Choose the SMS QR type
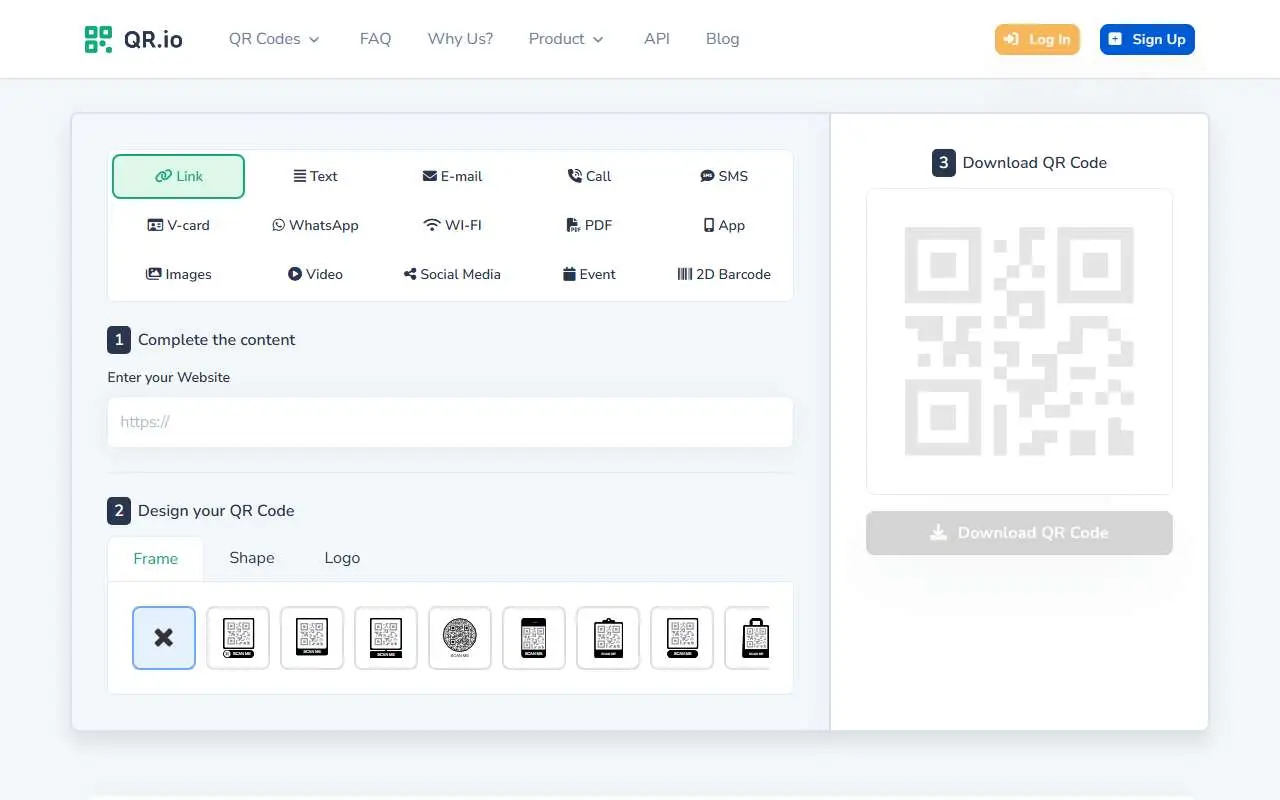The width and height of the screenshot is (1280, 800). tap(724, 176)
